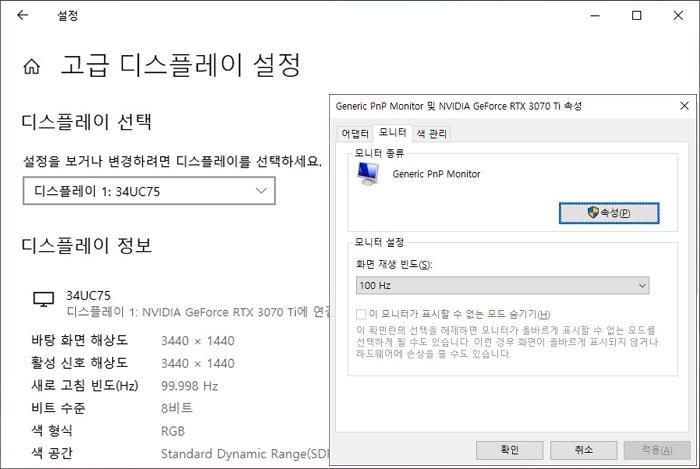Click the back arrow in Settings window
This screenshot has height=469, width=700.
coord(22,16)
